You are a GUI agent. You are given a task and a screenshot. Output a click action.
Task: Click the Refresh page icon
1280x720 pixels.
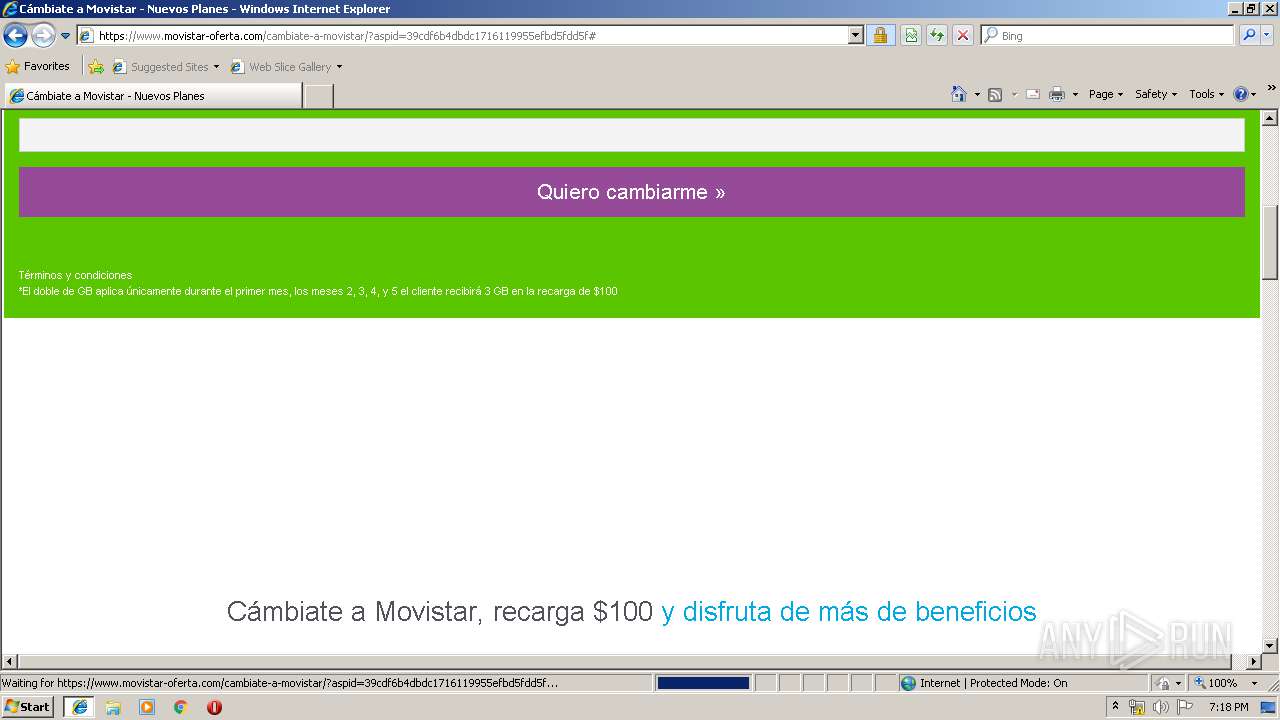pos(937,35)
